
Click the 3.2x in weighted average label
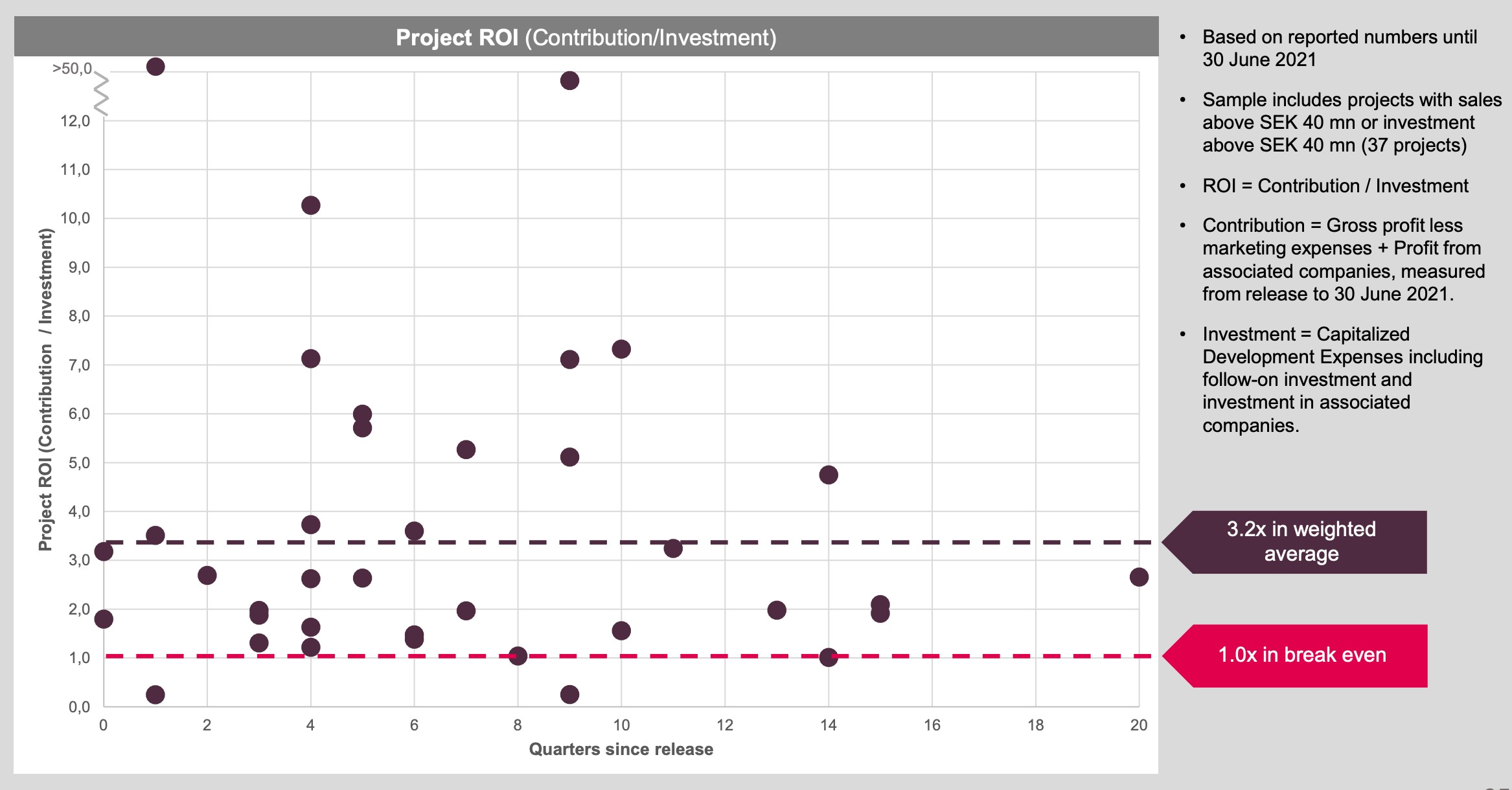pos(1301,542)
